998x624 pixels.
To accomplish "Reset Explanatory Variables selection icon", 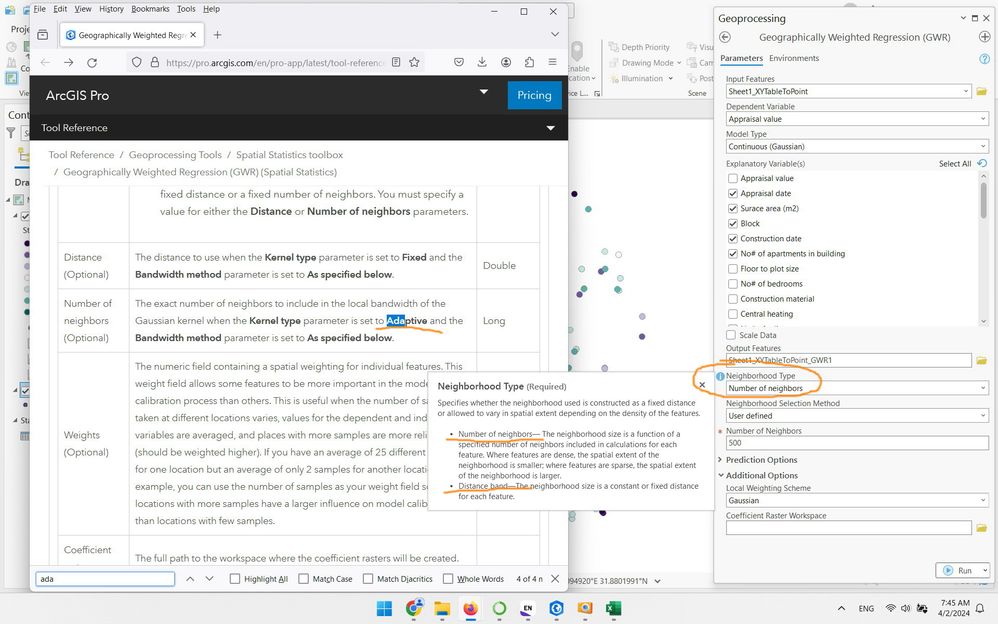I will click(x=982, y=164).
